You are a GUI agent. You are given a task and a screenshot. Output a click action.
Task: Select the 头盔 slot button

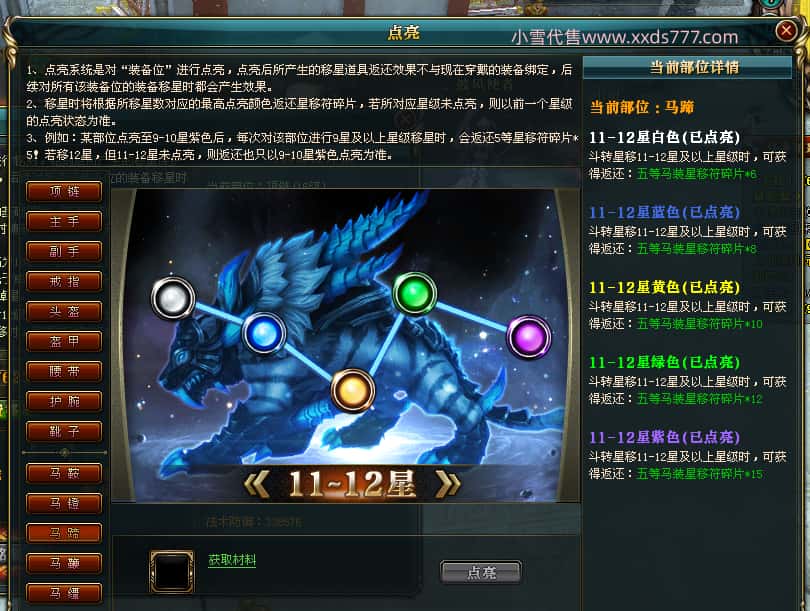pyautogui.click(x=64, y=311)
